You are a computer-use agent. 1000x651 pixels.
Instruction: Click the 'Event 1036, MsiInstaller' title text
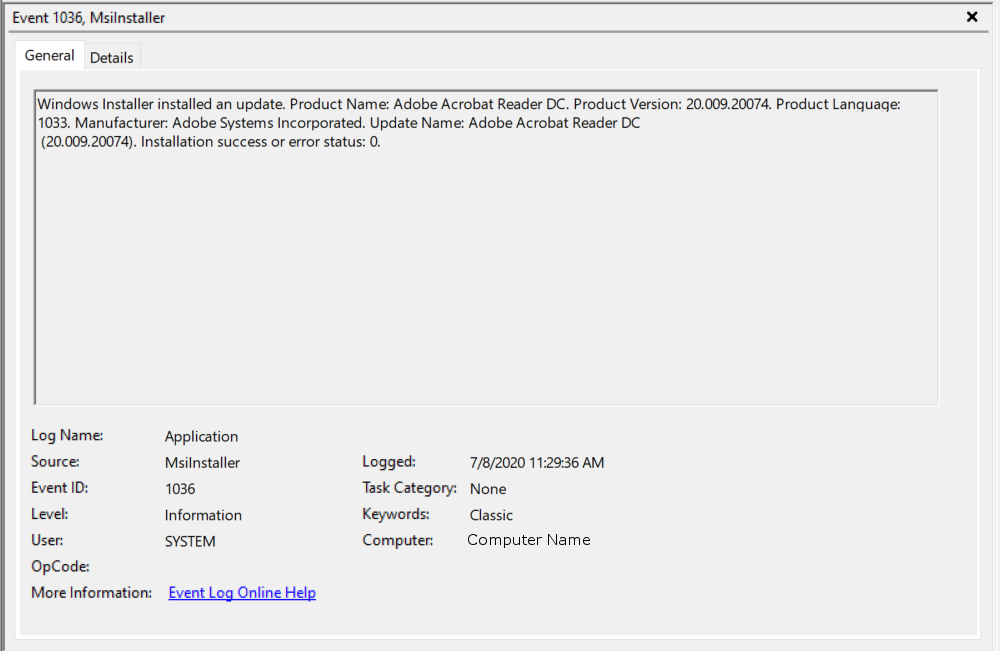[x=89, y=18]
